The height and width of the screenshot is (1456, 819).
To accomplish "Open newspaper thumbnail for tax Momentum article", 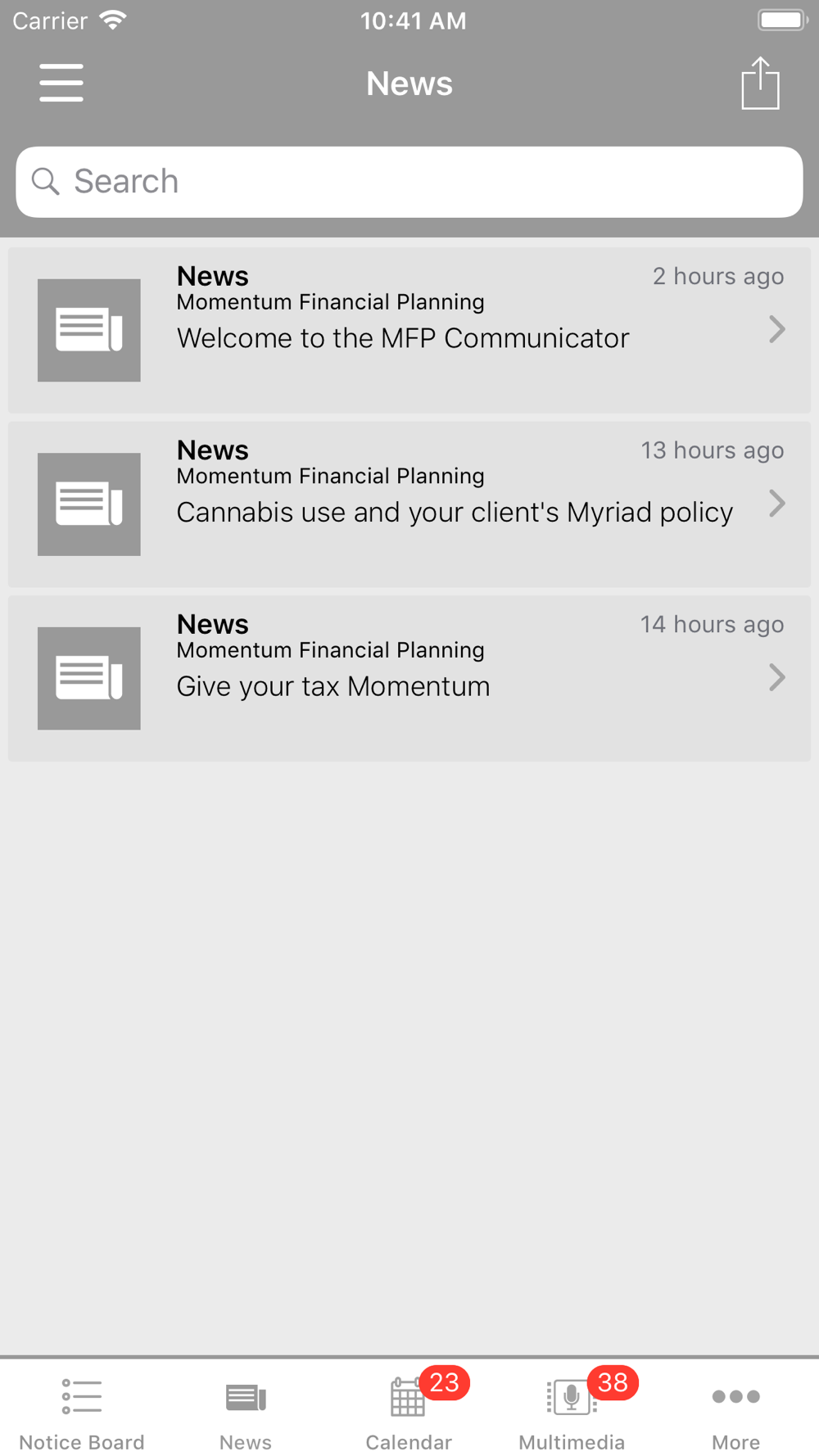I will (x=89, y=678).
